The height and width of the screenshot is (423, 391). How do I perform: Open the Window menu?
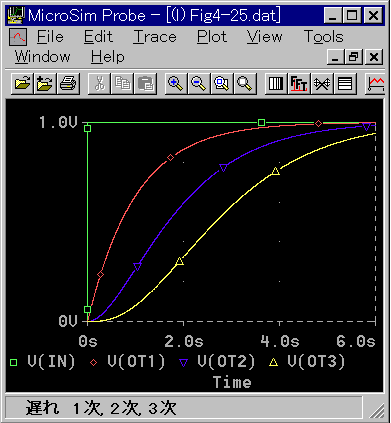[x=43, y=57]
